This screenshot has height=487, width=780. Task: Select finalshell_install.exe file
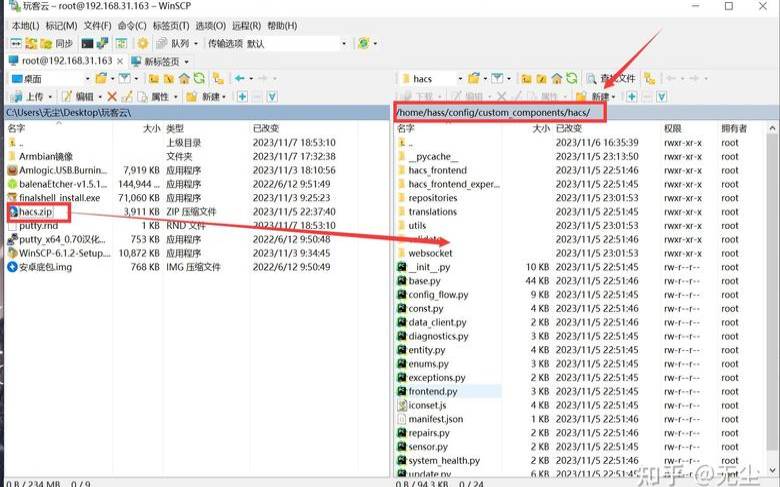tap(59, 198)
